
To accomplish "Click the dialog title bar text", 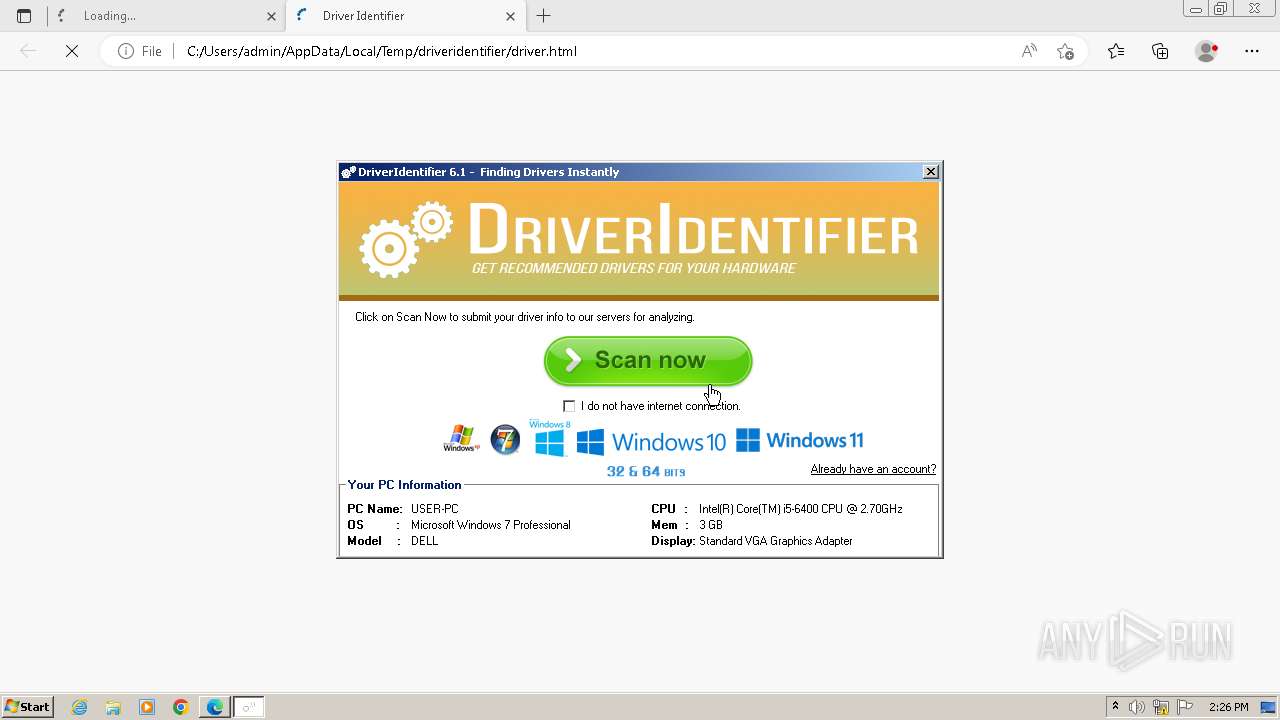I will tap(488, 172).
